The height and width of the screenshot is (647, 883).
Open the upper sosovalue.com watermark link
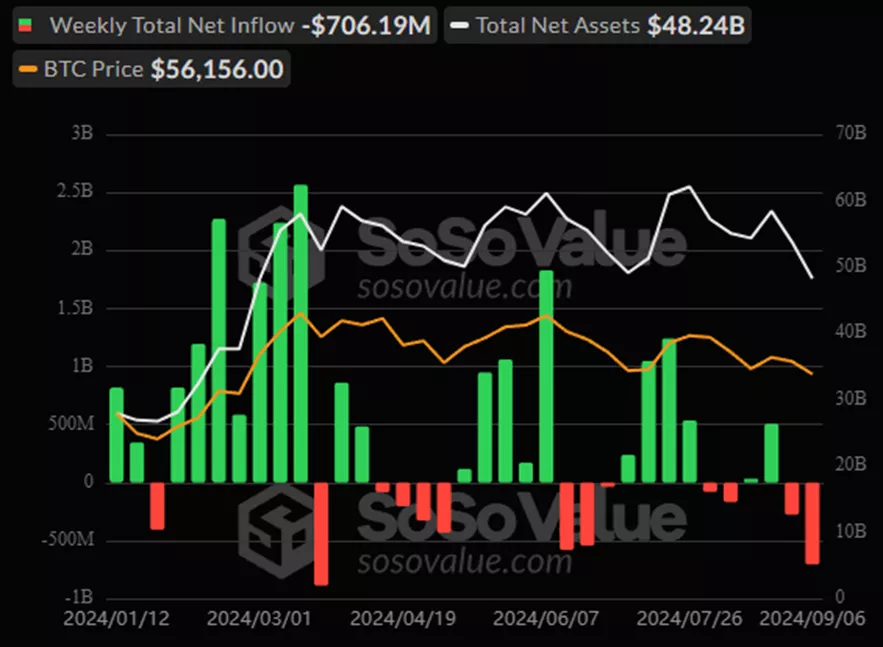(464, 288)
